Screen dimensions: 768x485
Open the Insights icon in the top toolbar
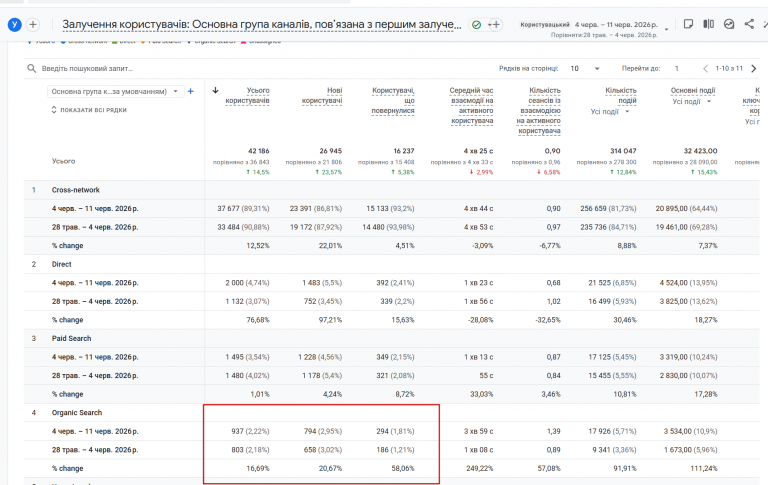tap(729, 24)
